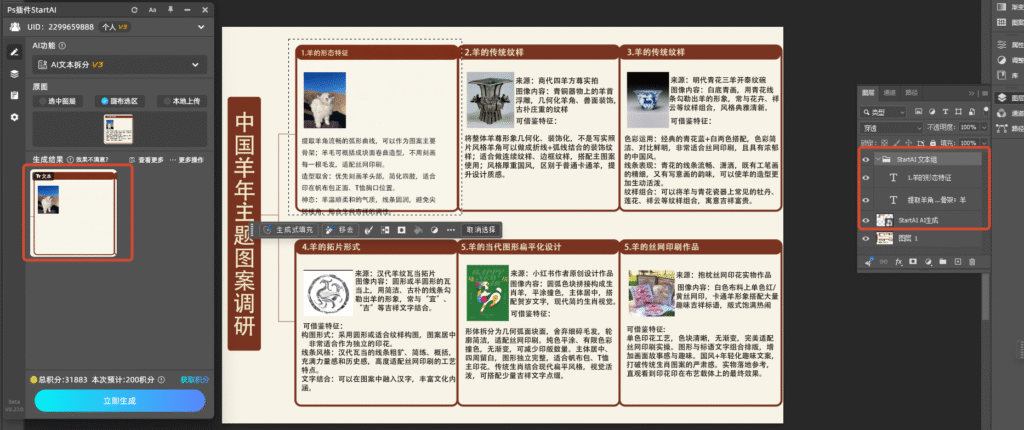Open the 填充 fill dropdown arrow
Screen dimensions: 1024x430
coord(984,142)
